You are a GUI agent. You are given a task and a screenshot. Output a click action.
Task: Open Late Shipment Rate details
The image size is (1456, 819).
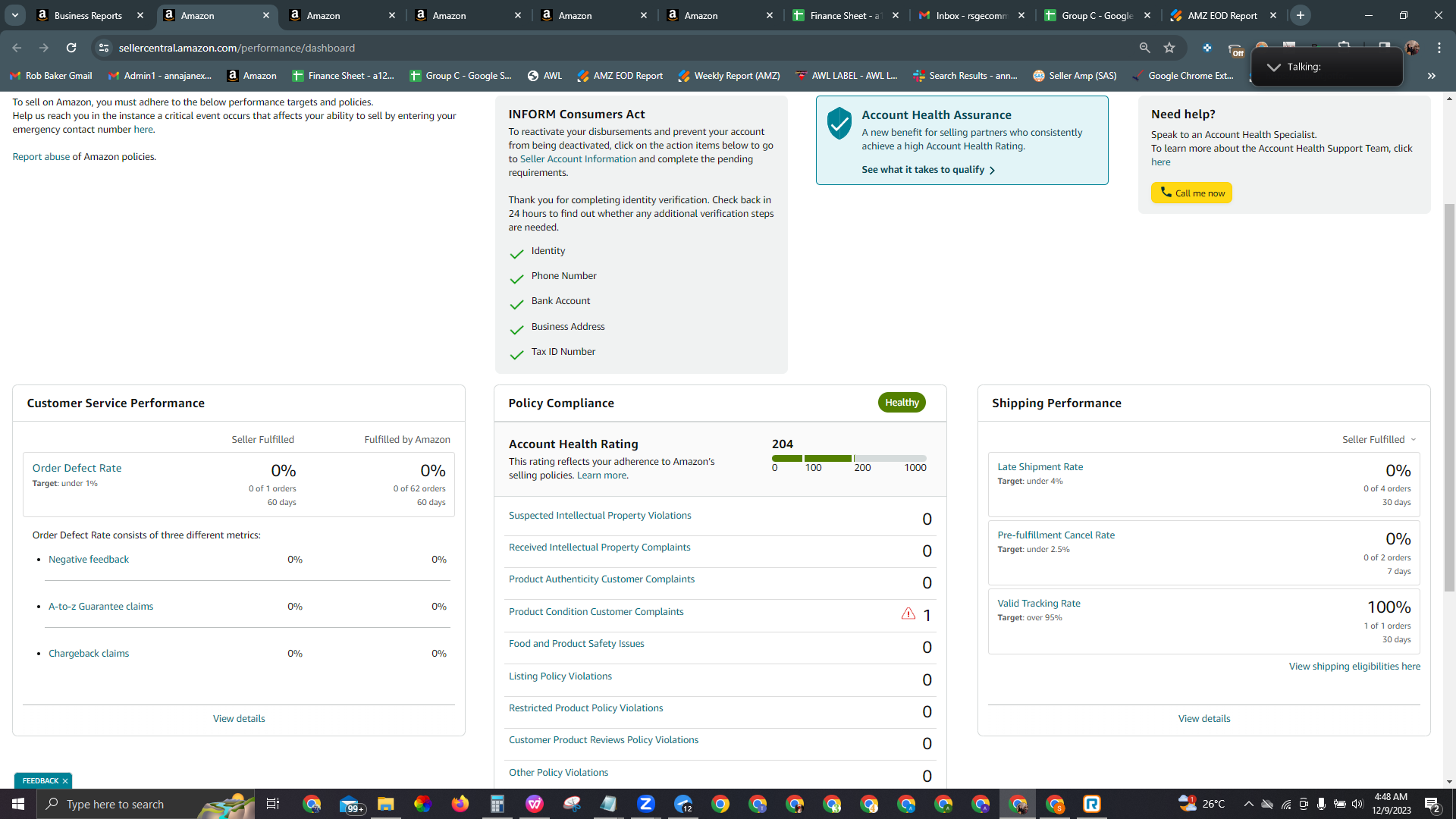pos(1040,467)
